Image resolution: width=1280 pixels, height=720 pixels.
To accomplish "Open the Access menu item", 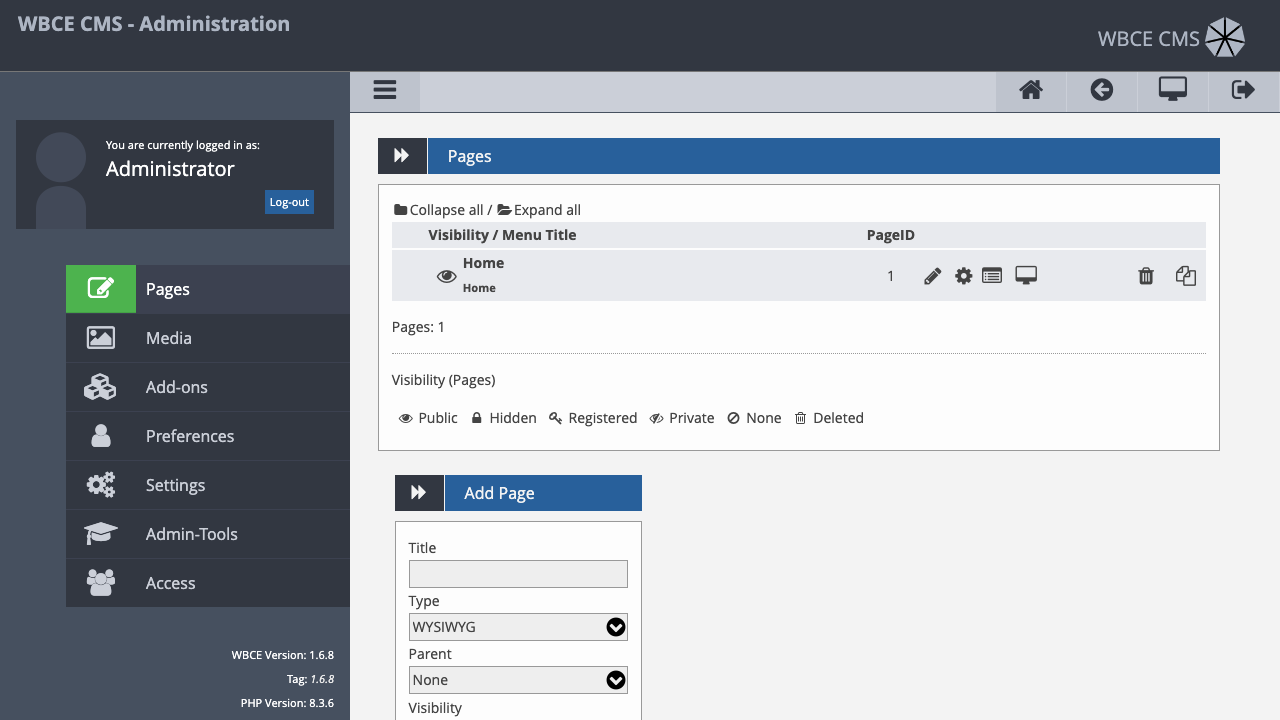I will [x=208, y=583].
